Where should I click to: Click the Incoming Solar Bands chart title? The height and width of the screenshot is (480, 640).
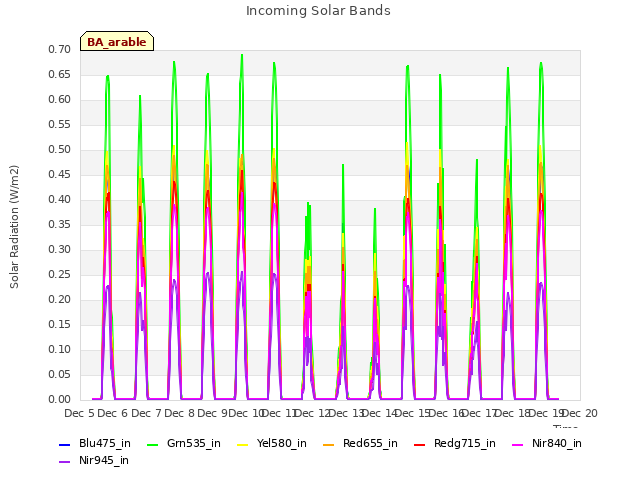318,11
